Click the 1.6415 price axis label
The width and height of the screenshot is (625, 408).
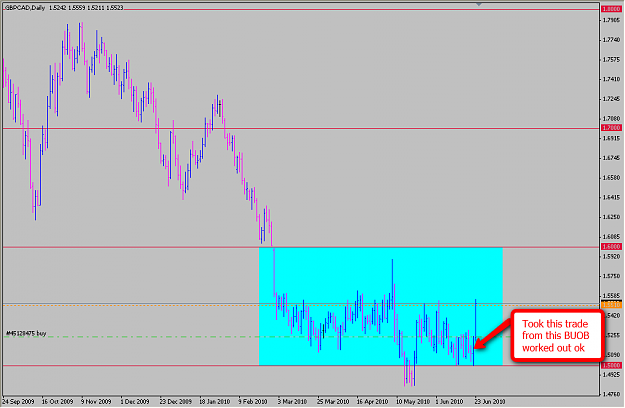coord(612,197)
